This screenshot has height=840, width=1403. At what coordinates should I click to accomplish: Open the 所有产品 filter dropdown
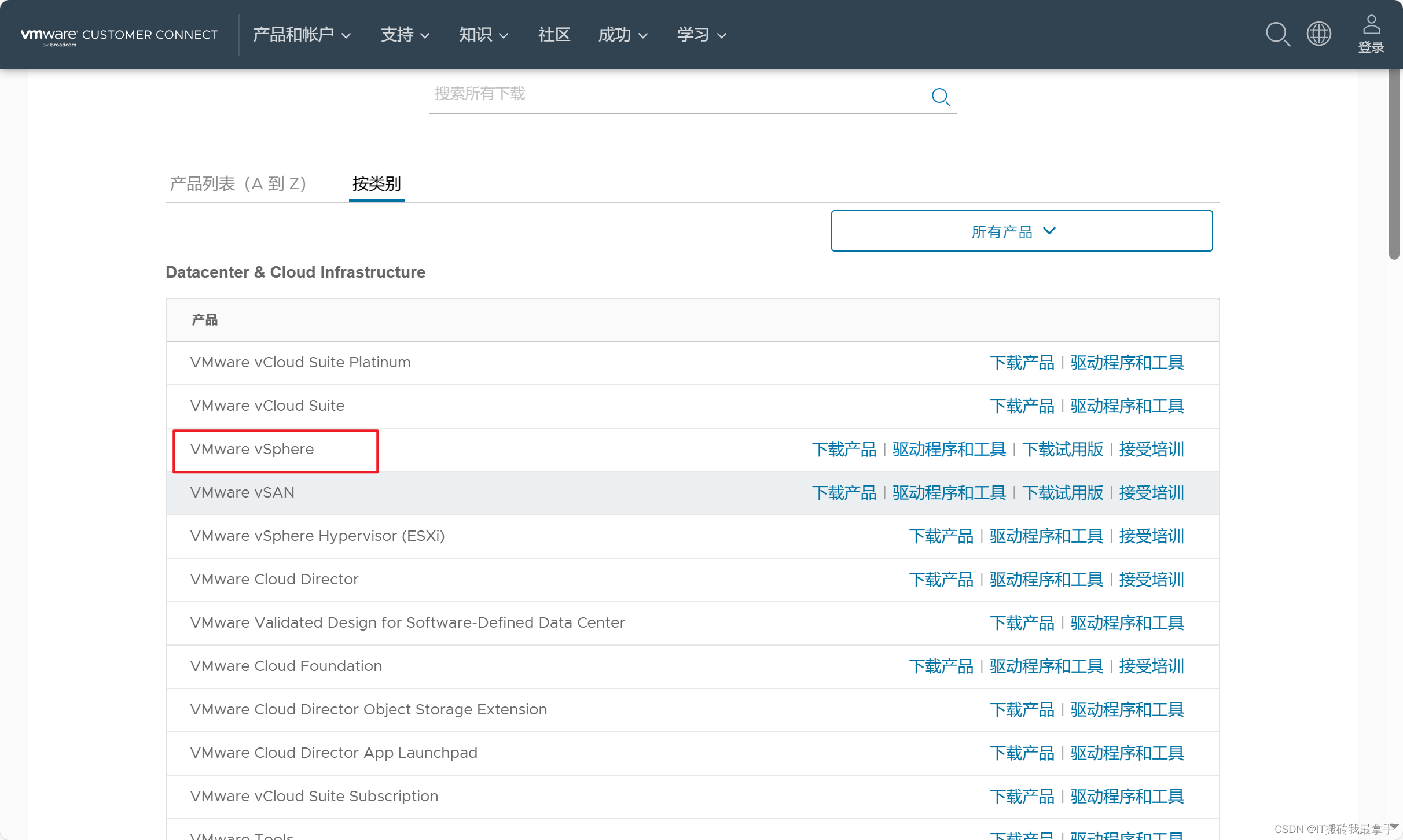(1022, 231)
